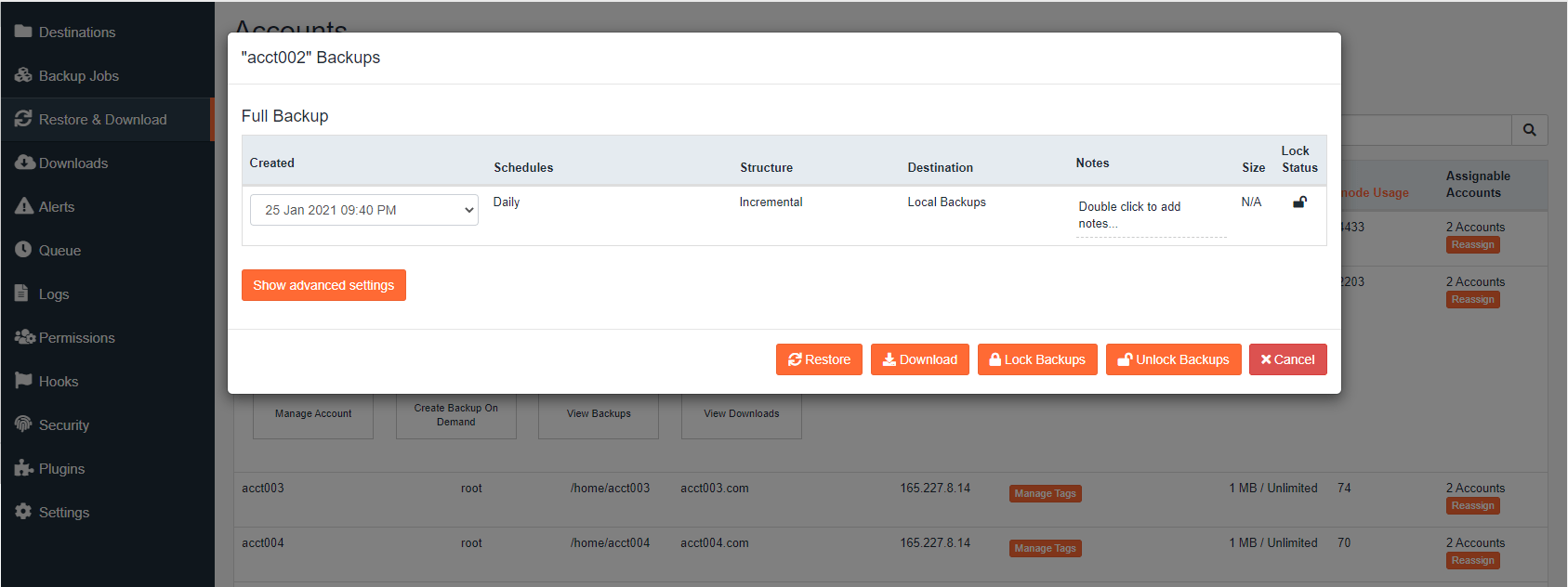1568x587 pixels.
Task: Click 'Incremental' structure cell
Action: click(x=771, y=202)
